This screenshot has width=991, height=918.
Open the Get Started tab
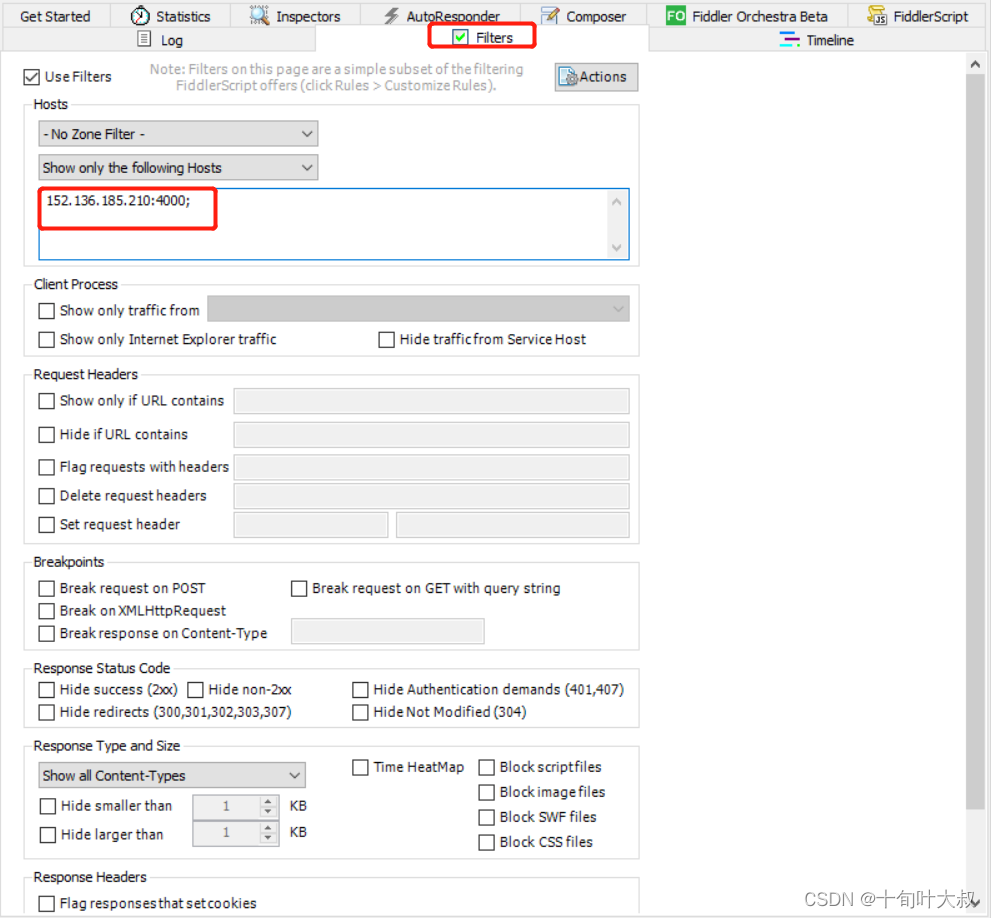point(56,16)
